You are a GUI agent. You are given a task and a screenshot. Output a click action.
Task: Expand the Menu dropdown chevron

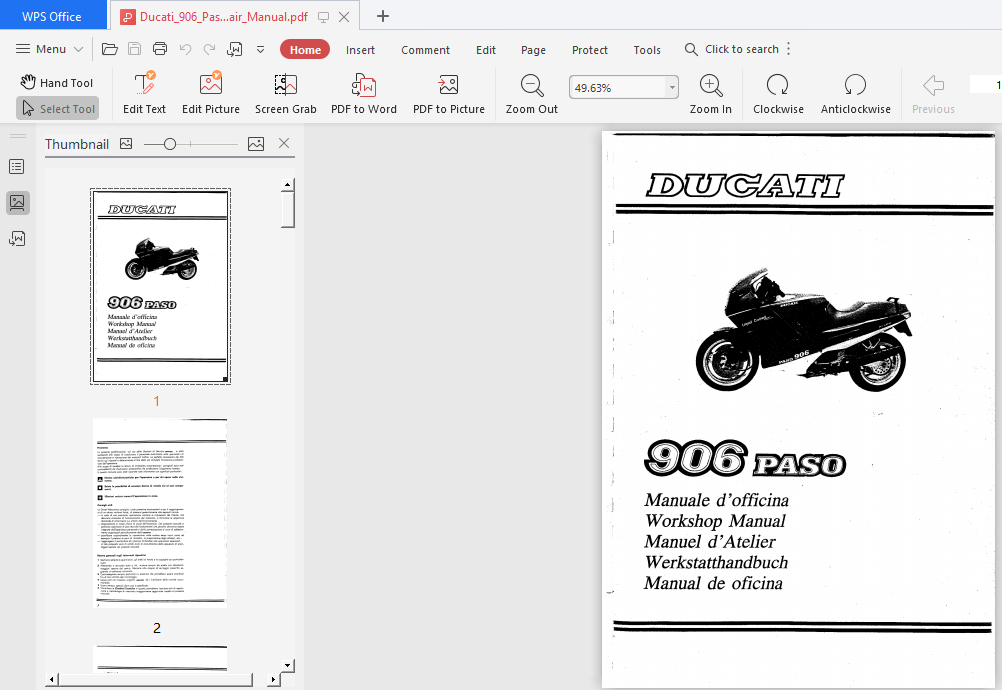click(79, 49)
